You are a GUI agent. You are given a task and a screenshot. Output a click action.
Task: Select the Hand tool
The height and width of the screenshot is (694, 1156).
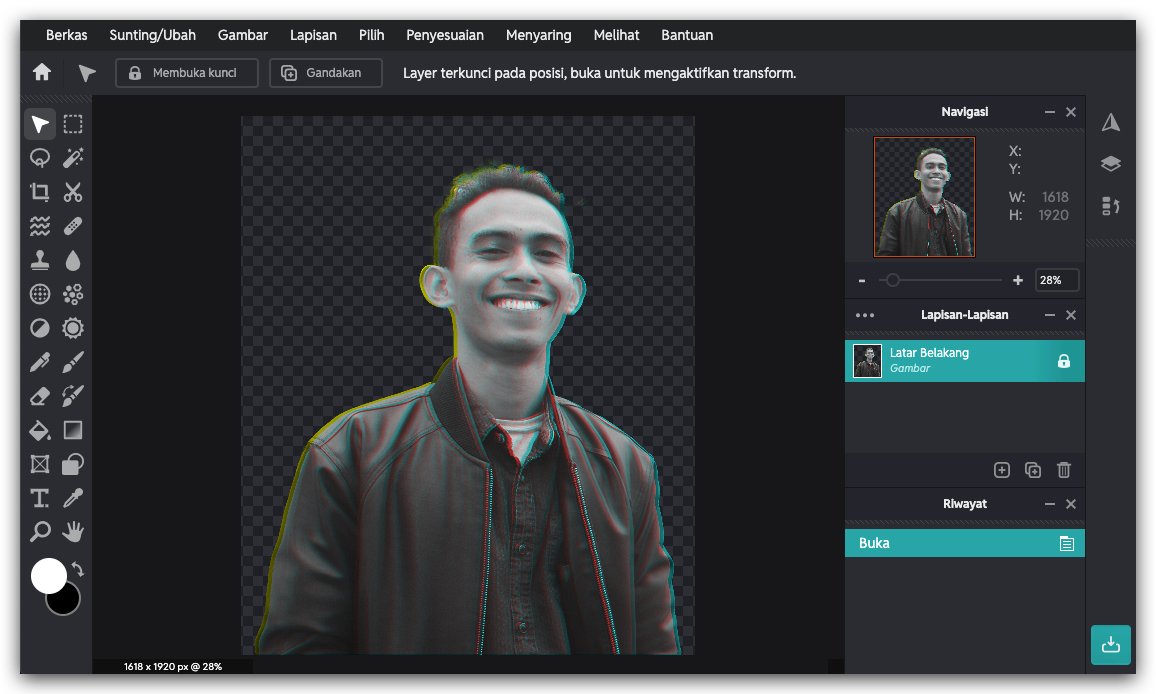pyautogui.click(x=73, y=532)
